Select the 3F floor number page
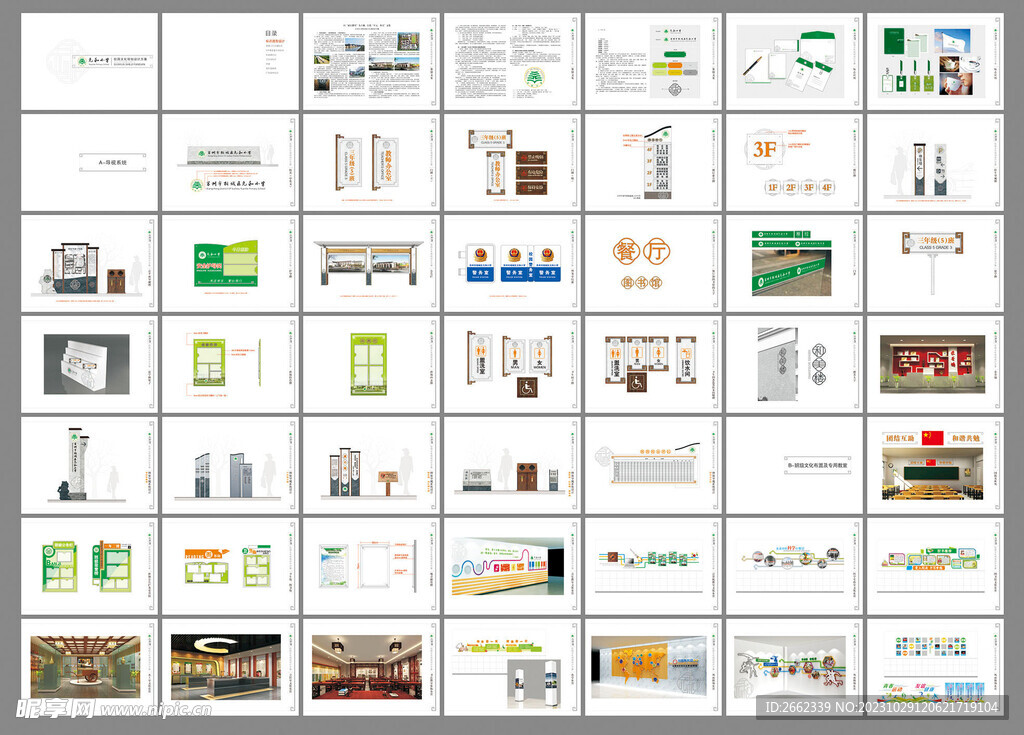The width and height of the screenshot is (1024, 735). coord(795,163)
